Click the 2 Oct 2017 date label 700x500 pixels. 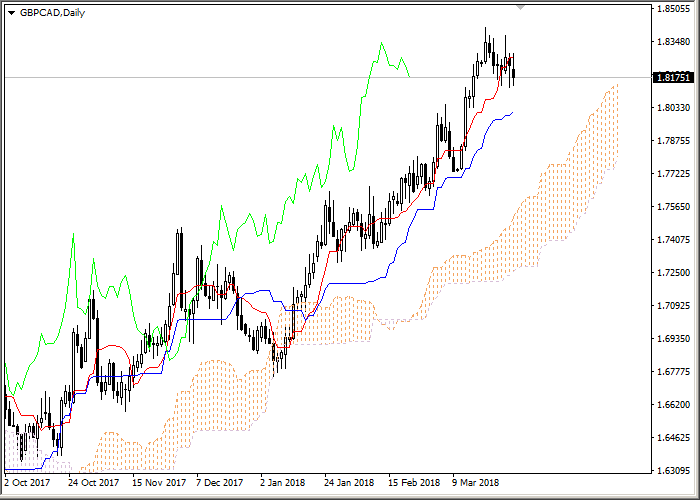(x=27, y=483)
